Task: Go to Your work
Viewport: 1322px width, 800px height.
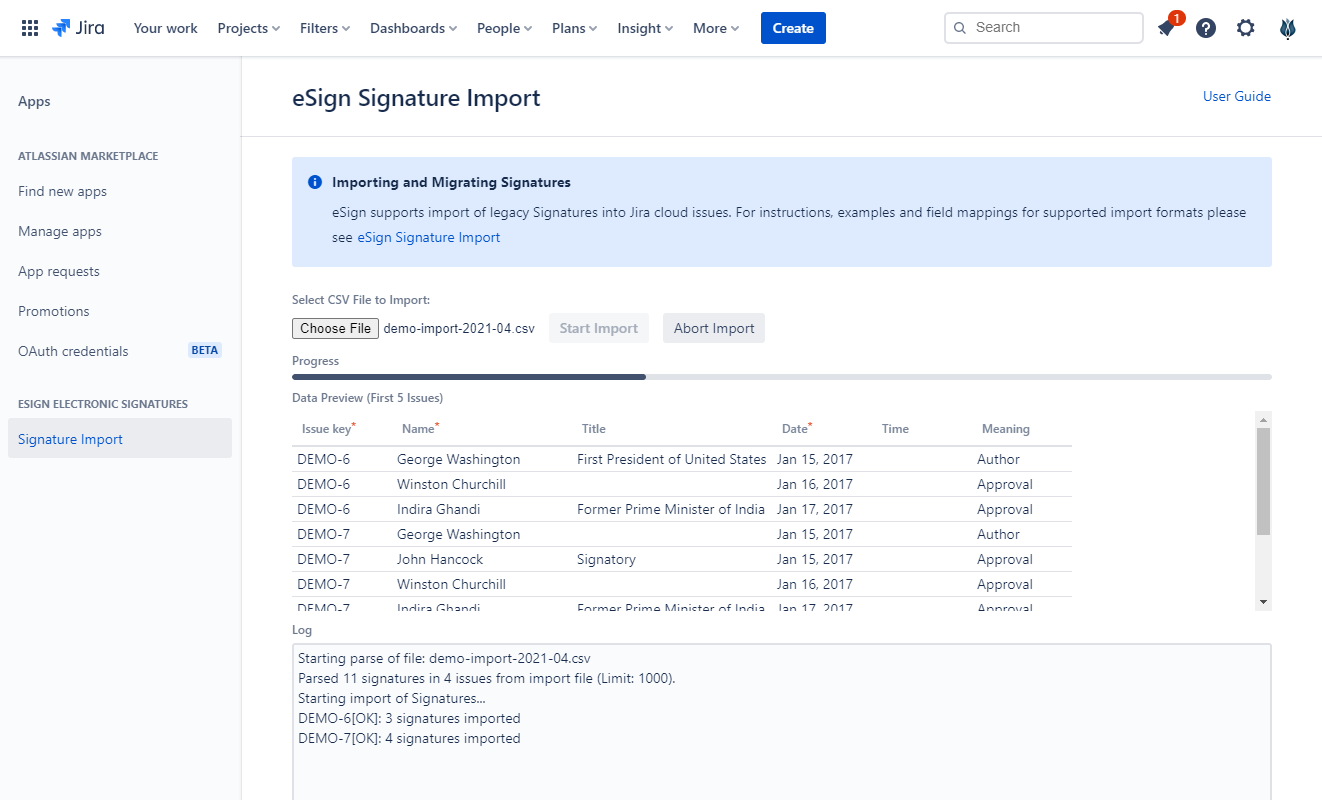Action: 166,28
